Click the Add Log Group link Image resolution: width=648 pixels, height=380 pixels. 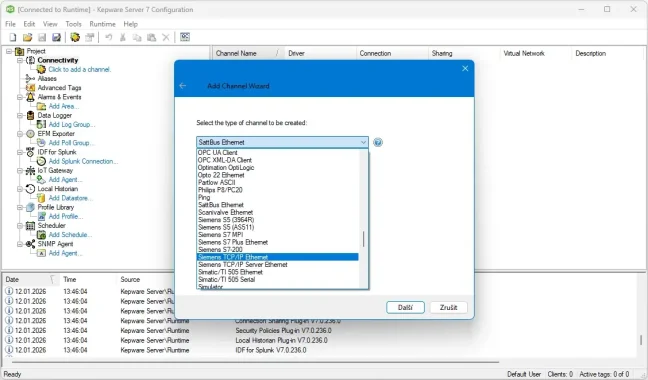(x=72, y=124)
